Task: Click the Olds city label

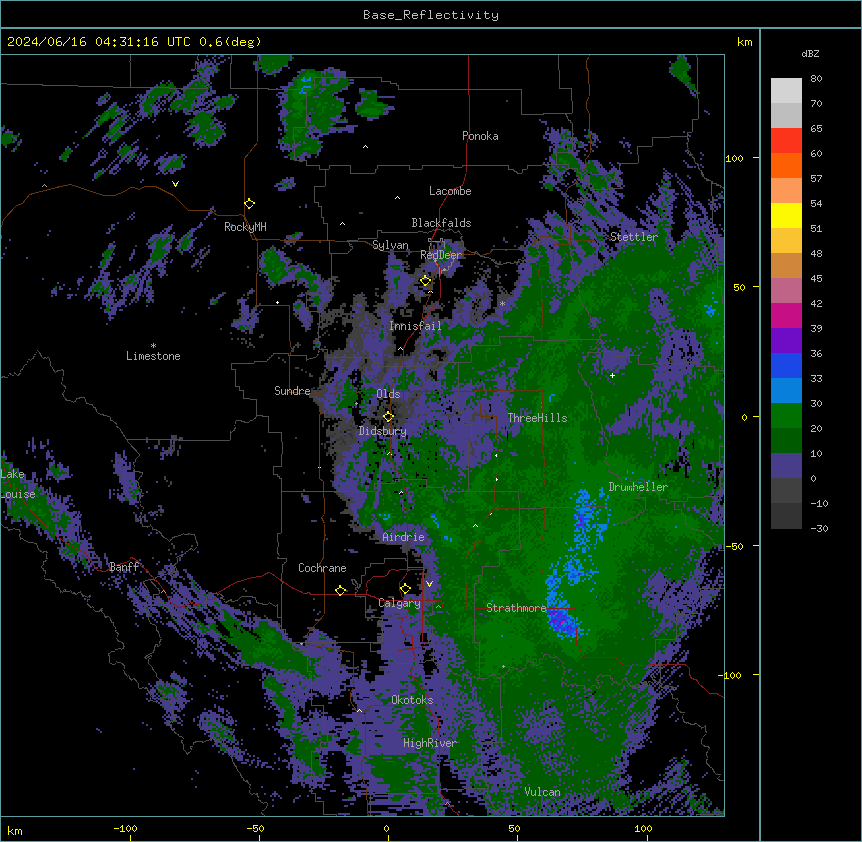Action: point(388,394)
